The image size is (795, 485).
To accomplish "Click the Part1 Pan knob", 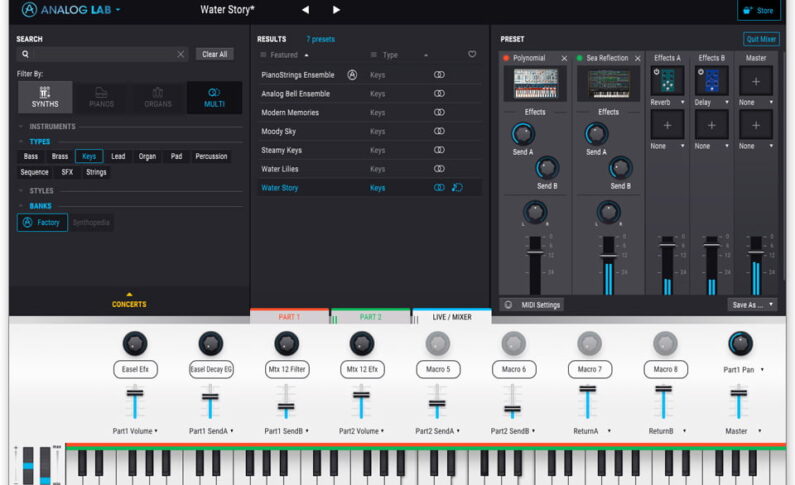I will coord(740,344).
